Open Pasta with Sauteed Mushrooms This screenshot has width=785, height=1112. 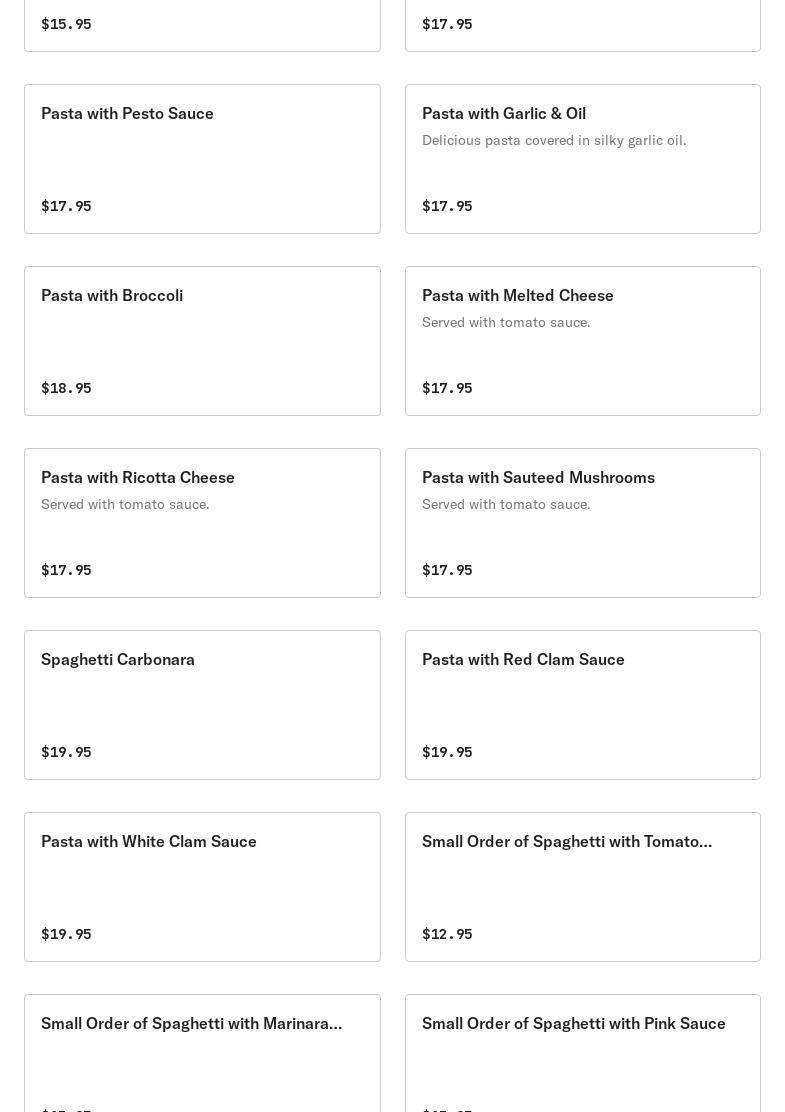click(x=582, y=523)
